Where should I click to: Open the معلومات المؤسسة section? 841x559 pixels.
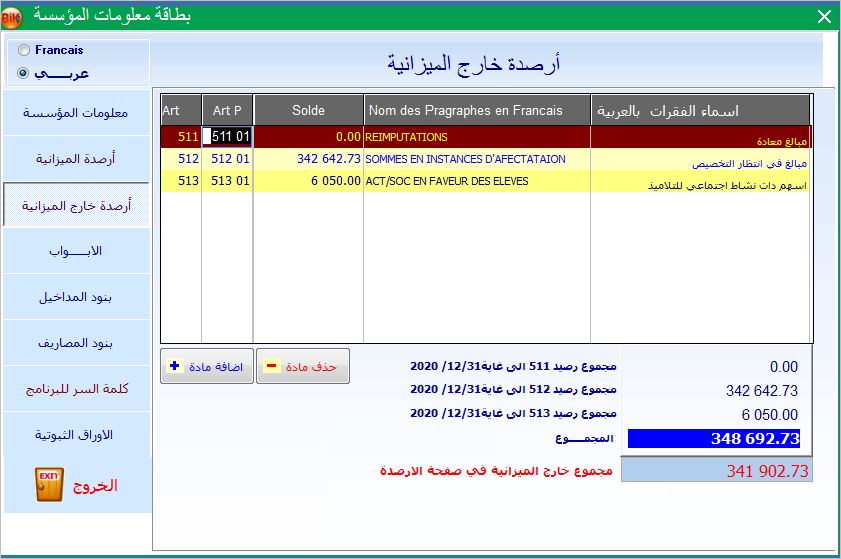click(76, 113)
